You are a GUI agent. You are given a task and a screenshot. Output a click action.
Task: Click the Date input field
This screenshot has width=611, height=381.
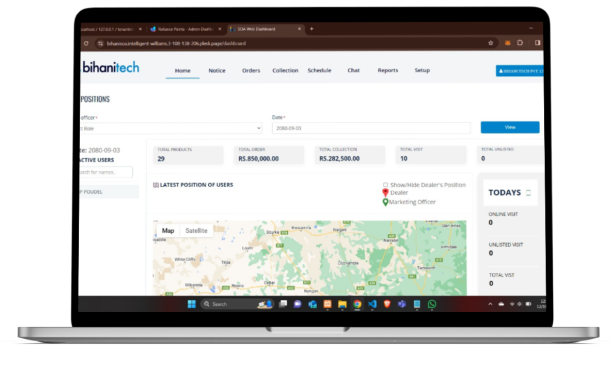click(x=371, y=128)
